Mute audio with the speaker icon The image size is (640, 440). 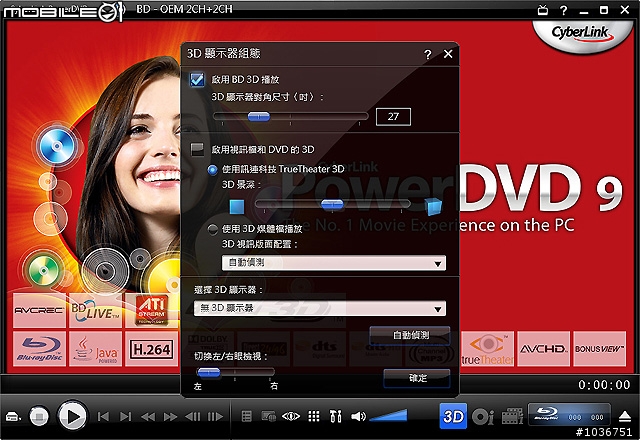358,417
